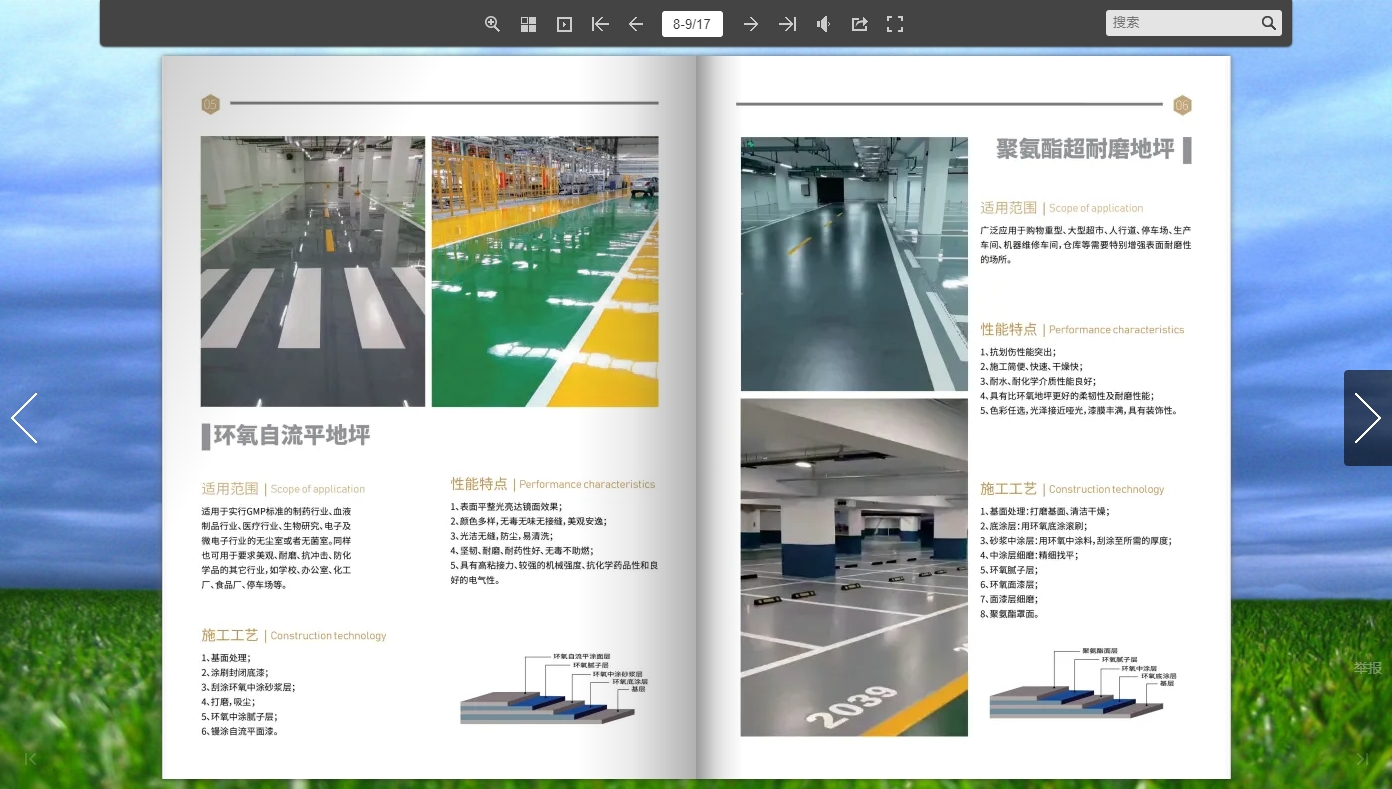
Task: Click the green and yellow factory floor photo
Action: coord(545,271)
